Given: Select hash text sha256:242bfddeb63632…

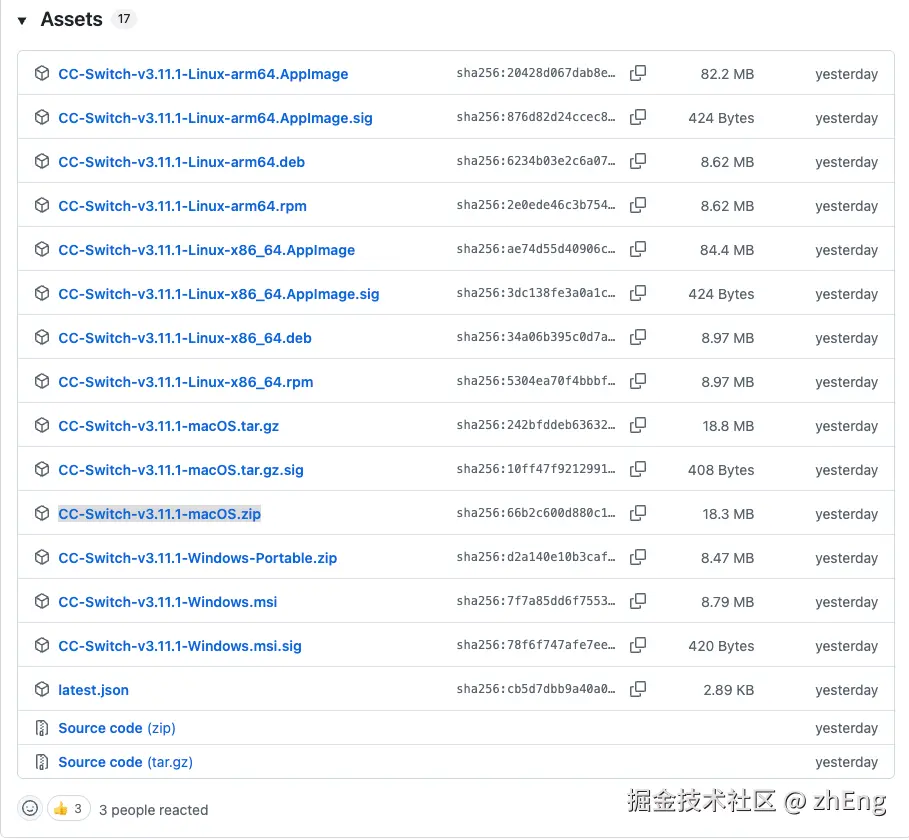Looking at the screenshot, I should click(x=536, y=426).
